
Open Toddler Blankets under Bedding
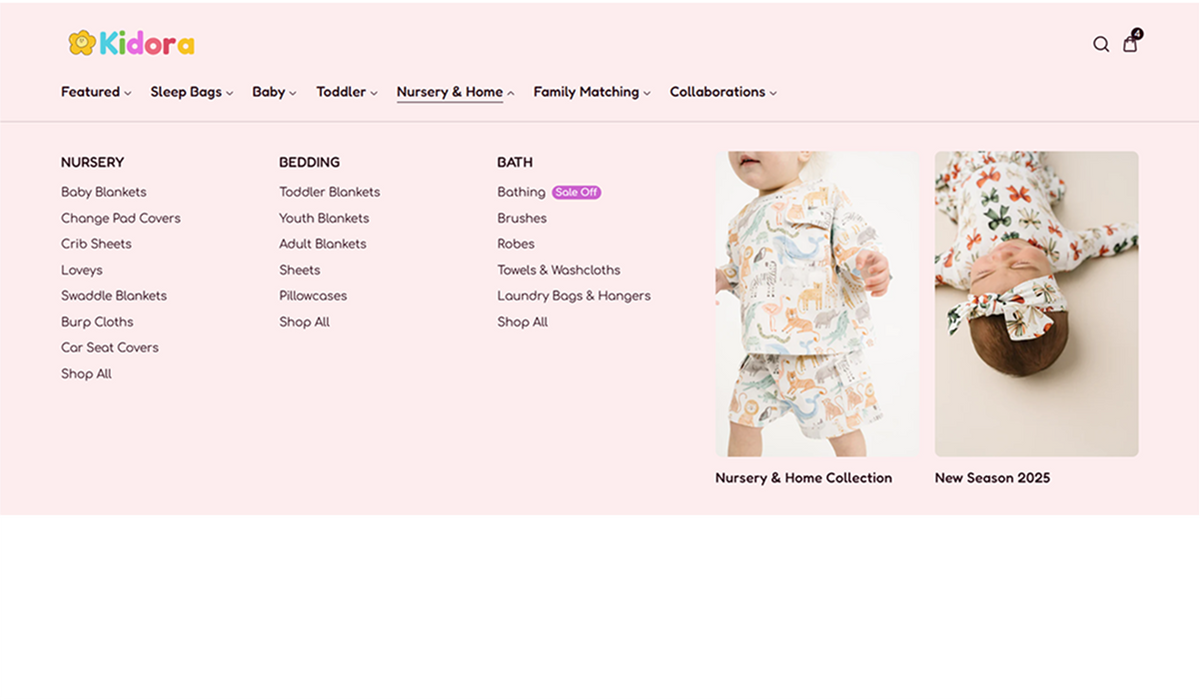pos(329,192)
